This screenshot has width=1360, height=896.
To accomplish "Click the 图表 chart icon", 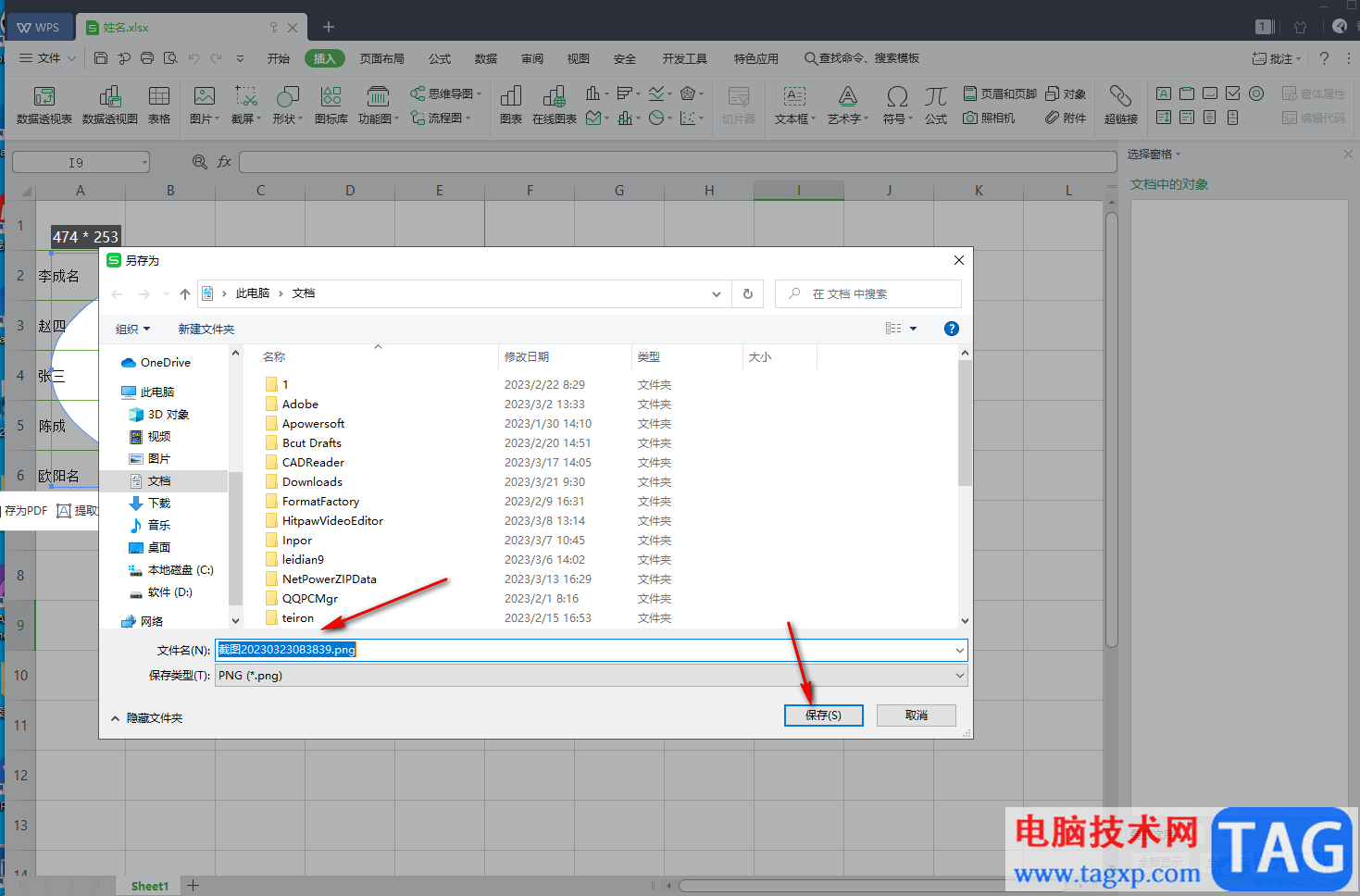I will [x=511, y=96].
